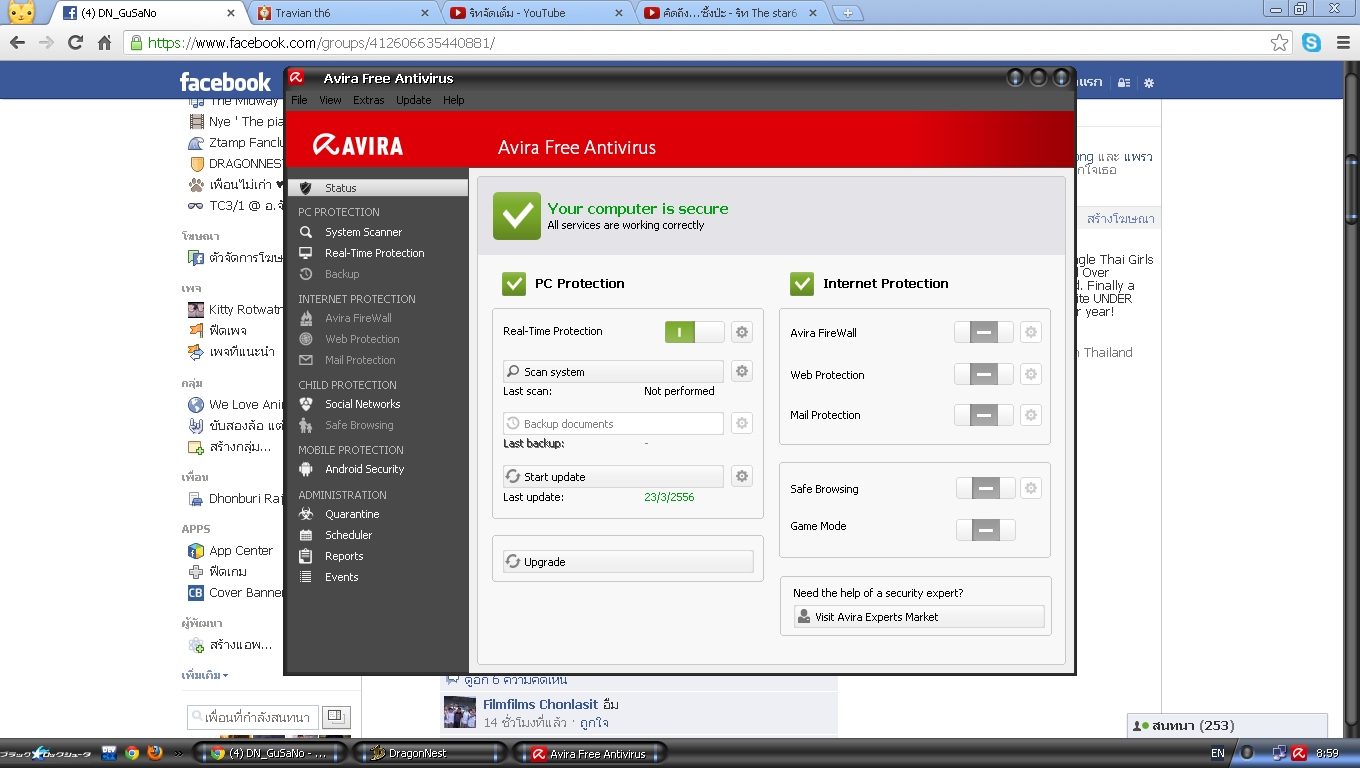Search chat friends field in Facebook

252,717
